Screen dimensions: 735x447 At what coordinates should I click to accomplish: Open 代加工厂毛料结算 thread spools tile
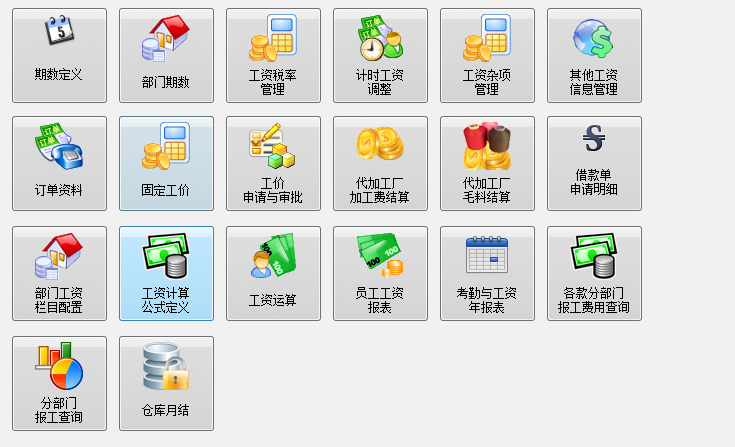point(487,164)
